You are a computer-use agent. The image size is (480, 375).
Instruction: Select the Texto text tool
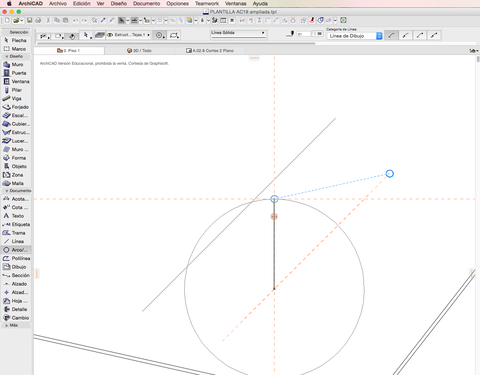16,216
